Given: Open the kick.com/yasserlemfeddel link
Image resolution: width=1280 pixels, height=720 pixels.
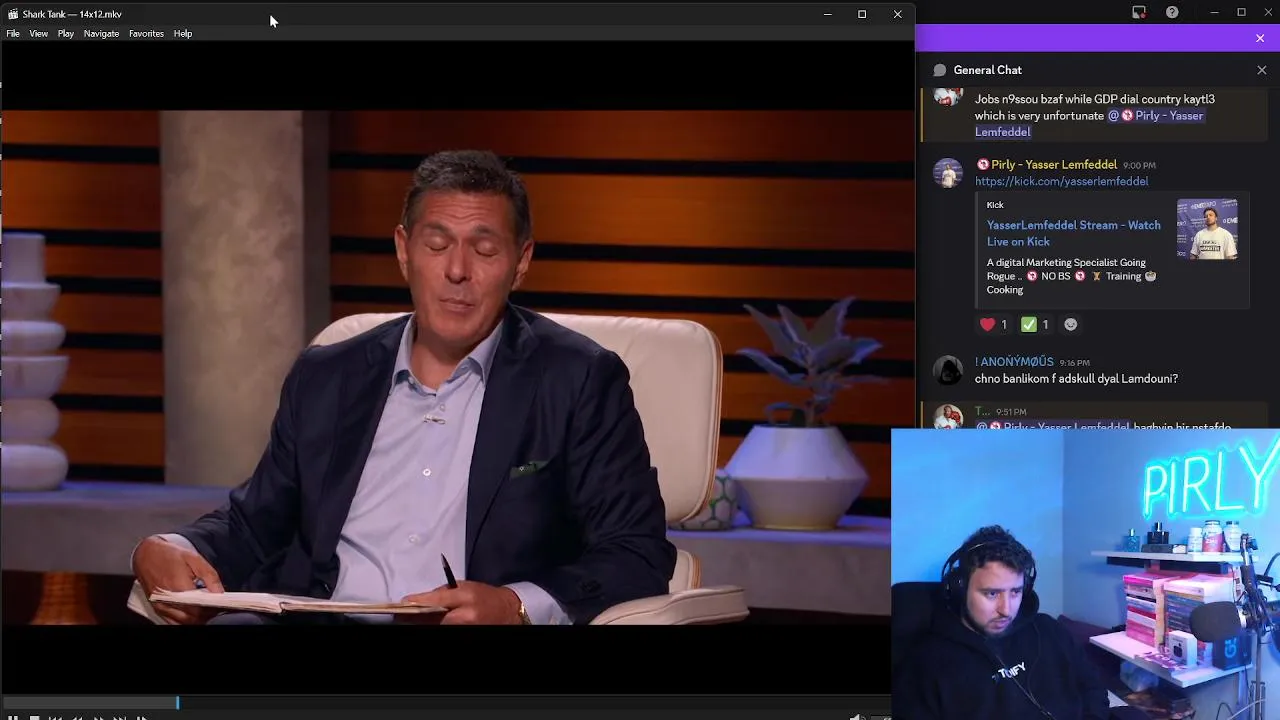Looking at the screenshot, I should click(x=1061, y=181).
